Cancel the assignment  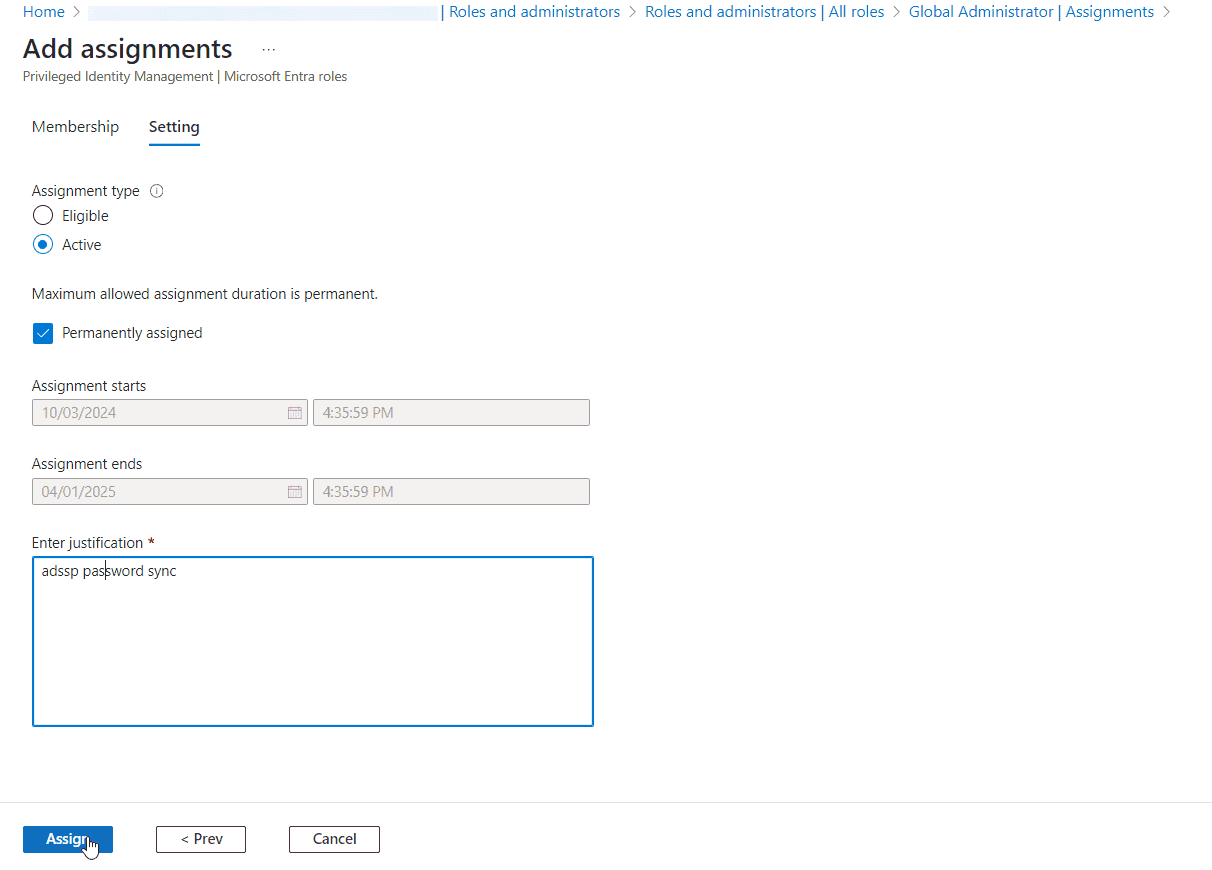(334, 839)
